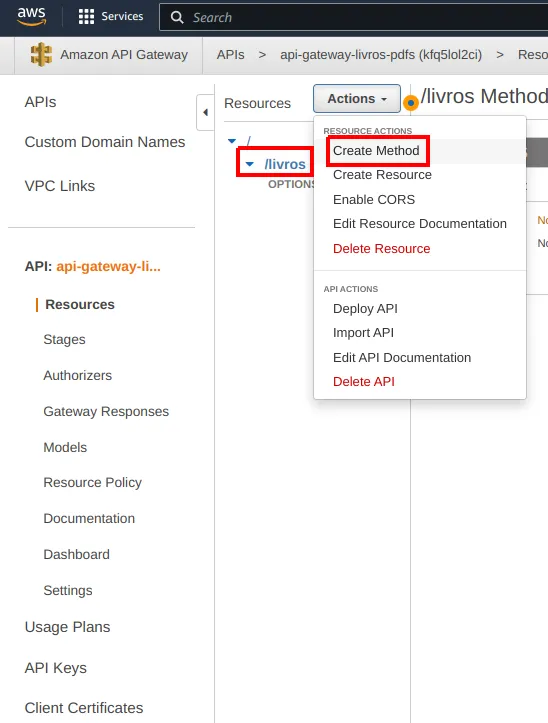Open Stages
The image size is (548, 723).
[65, 340]
